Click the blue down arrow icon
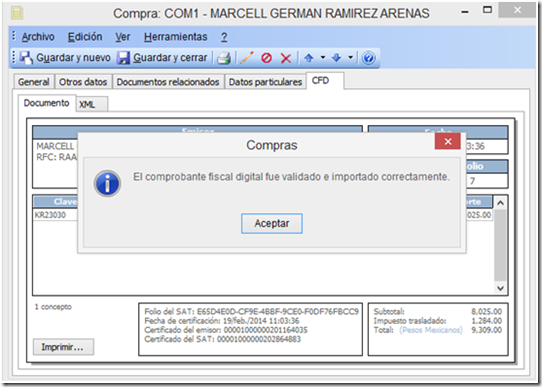Image resolution: width=542 pixels, height=387 pixels. (x=336, y=58)
